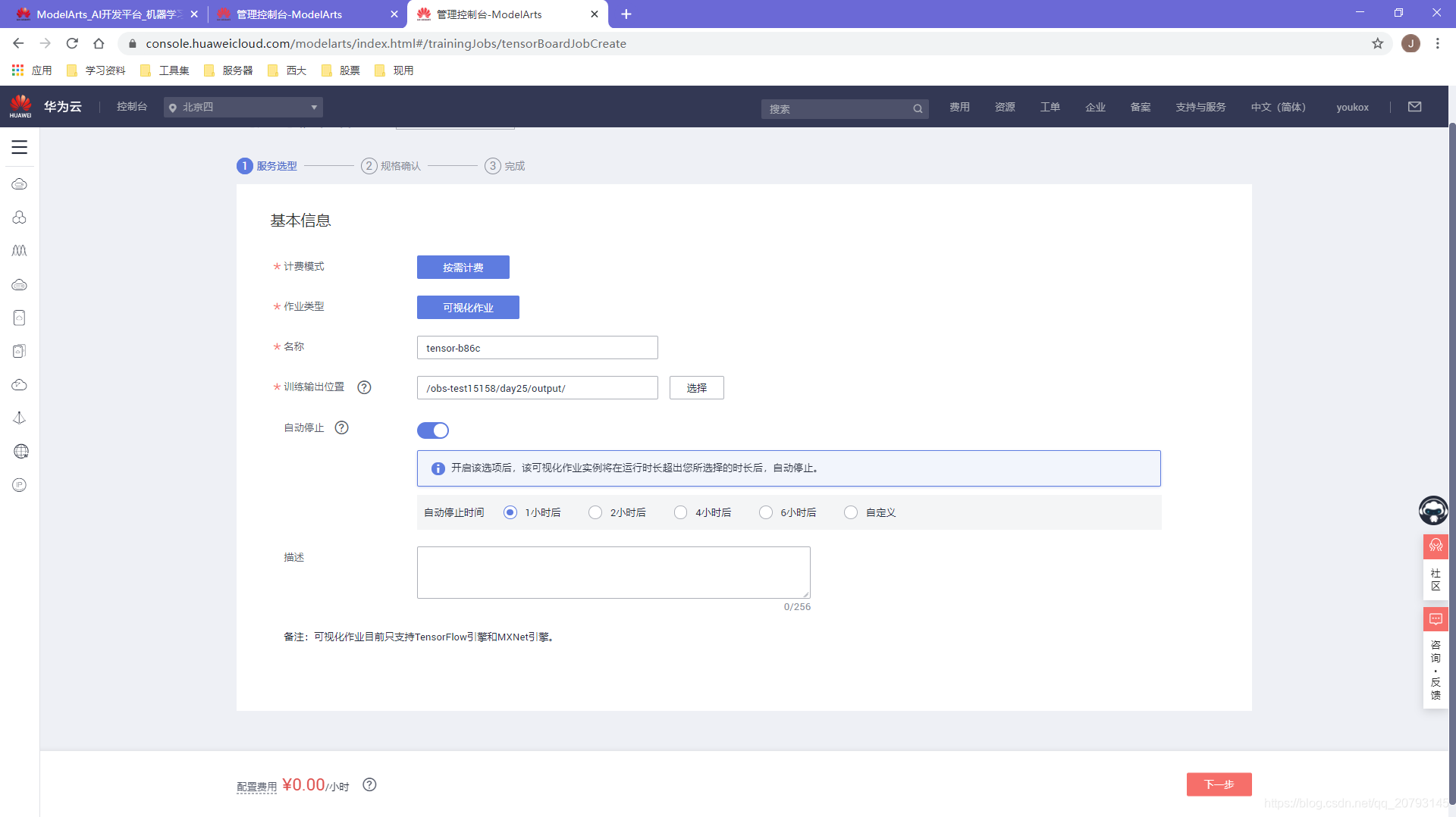Open the 备案 menu
The image size is (1456, 817).
1141,107
